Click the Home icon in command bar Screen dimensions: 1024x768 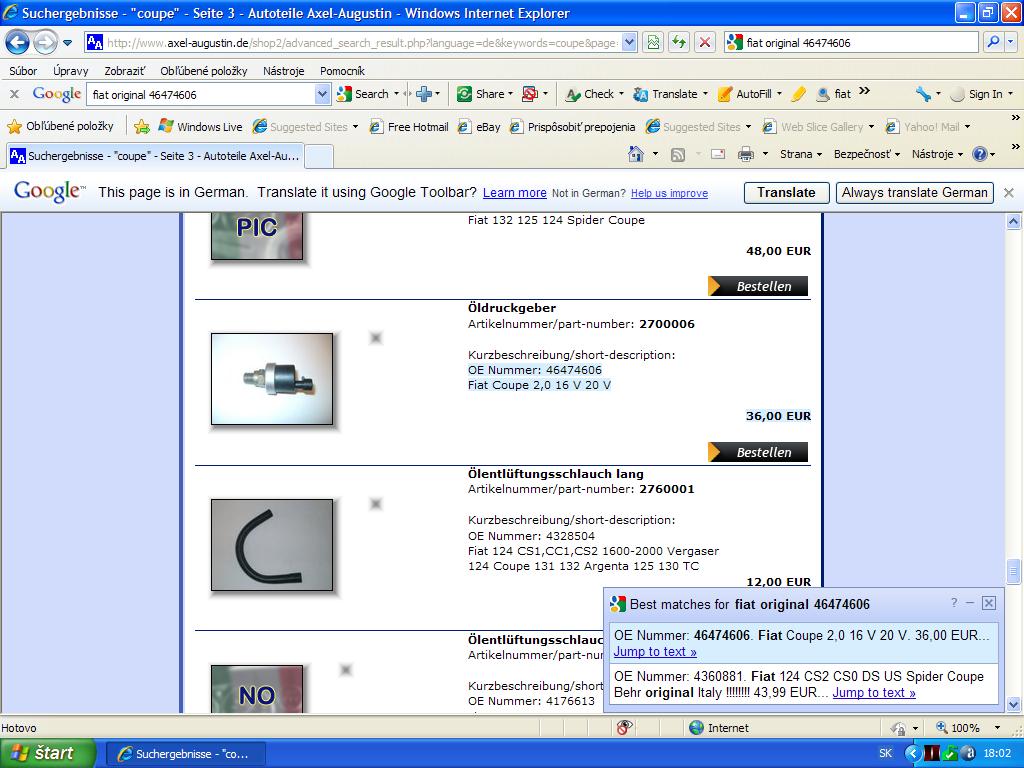(636, 154)
